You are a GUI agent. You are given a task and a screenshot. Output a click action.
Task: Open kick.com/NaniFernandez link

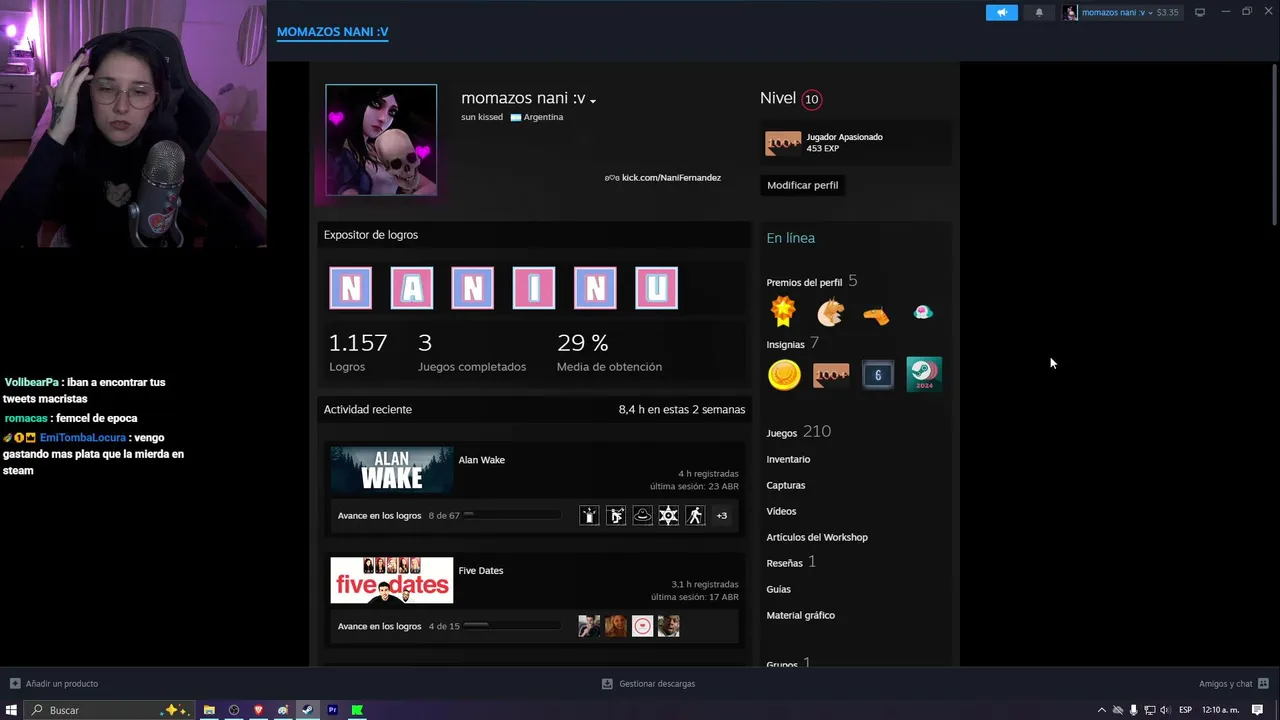(671, 177)
